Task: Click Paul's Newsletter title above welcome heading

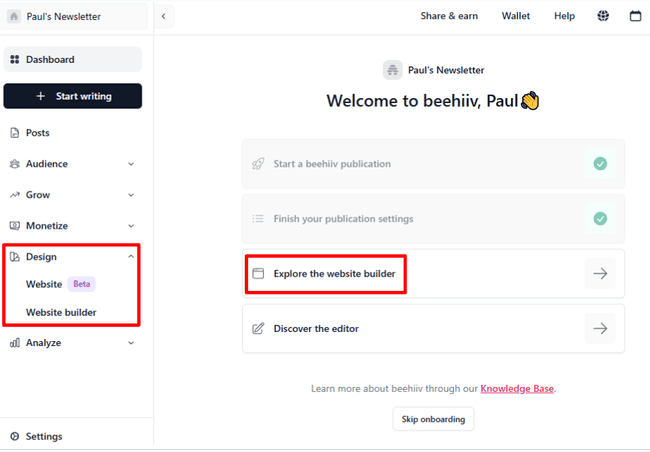Action: tap(446, 70)
